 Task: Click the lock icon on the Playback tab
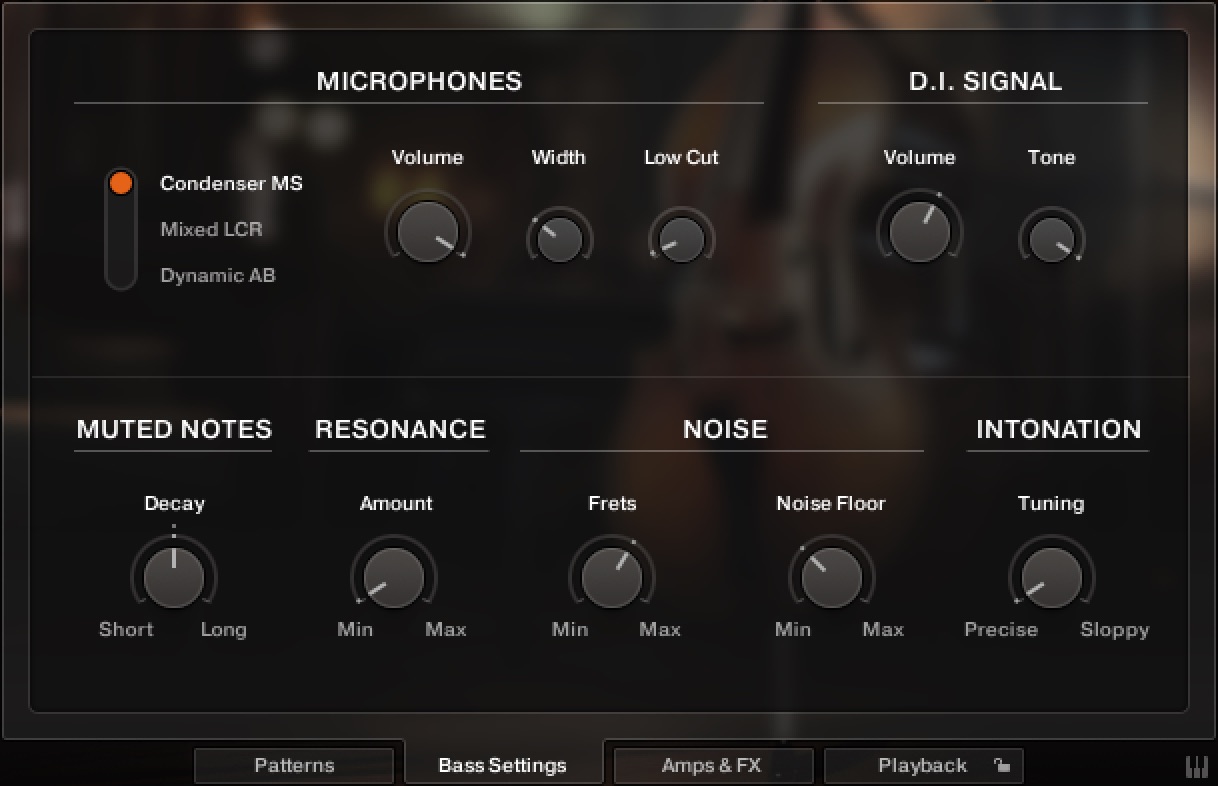pyautogui.click(x=1003, y=765)
